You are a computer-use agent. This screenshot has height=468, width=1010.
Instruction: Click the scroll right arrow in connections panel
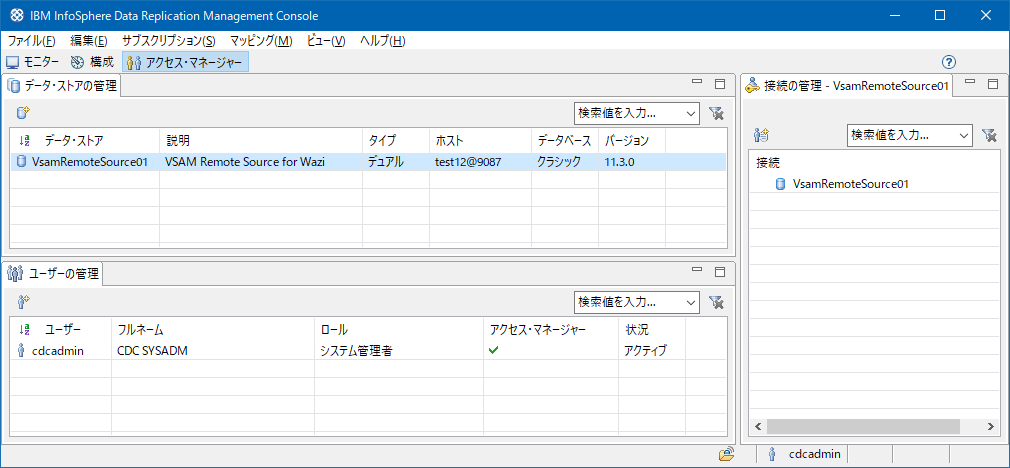tap(991, 426)
